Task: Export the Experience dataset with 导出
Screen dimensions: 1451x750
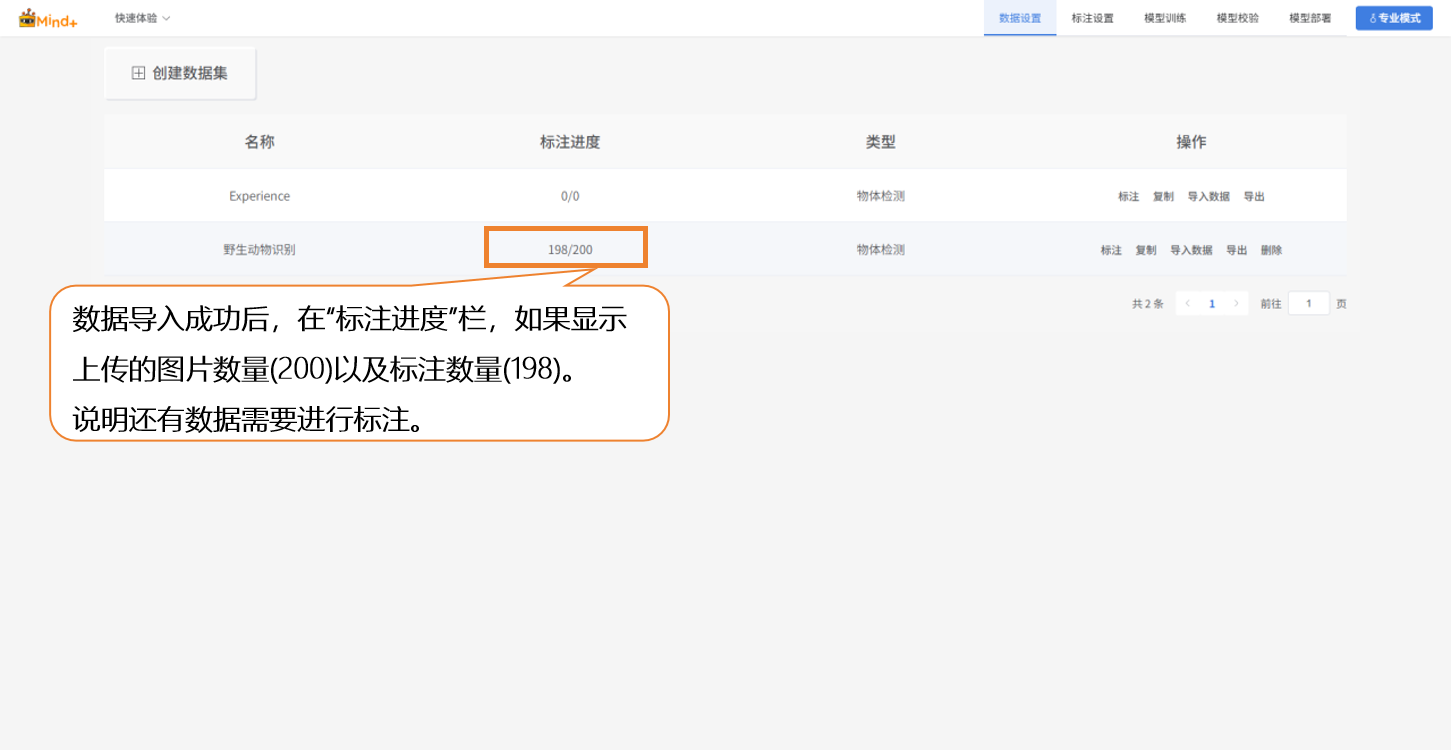Action: 1254,197
